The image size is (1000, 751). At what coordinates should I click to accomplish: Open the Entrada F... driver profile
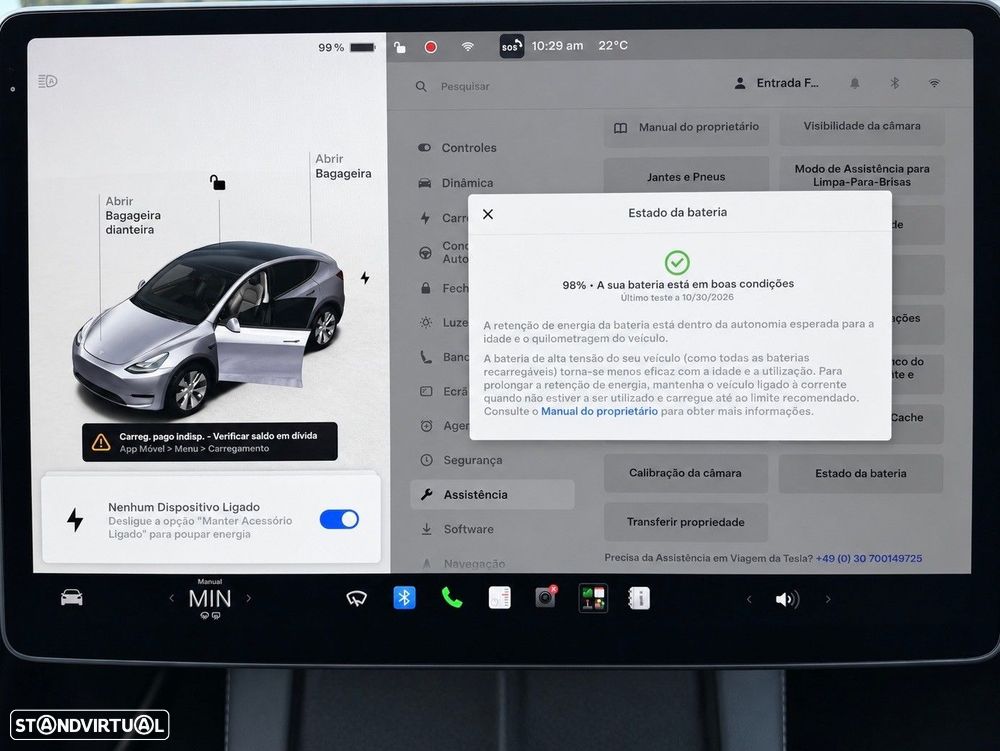point(777,83)
